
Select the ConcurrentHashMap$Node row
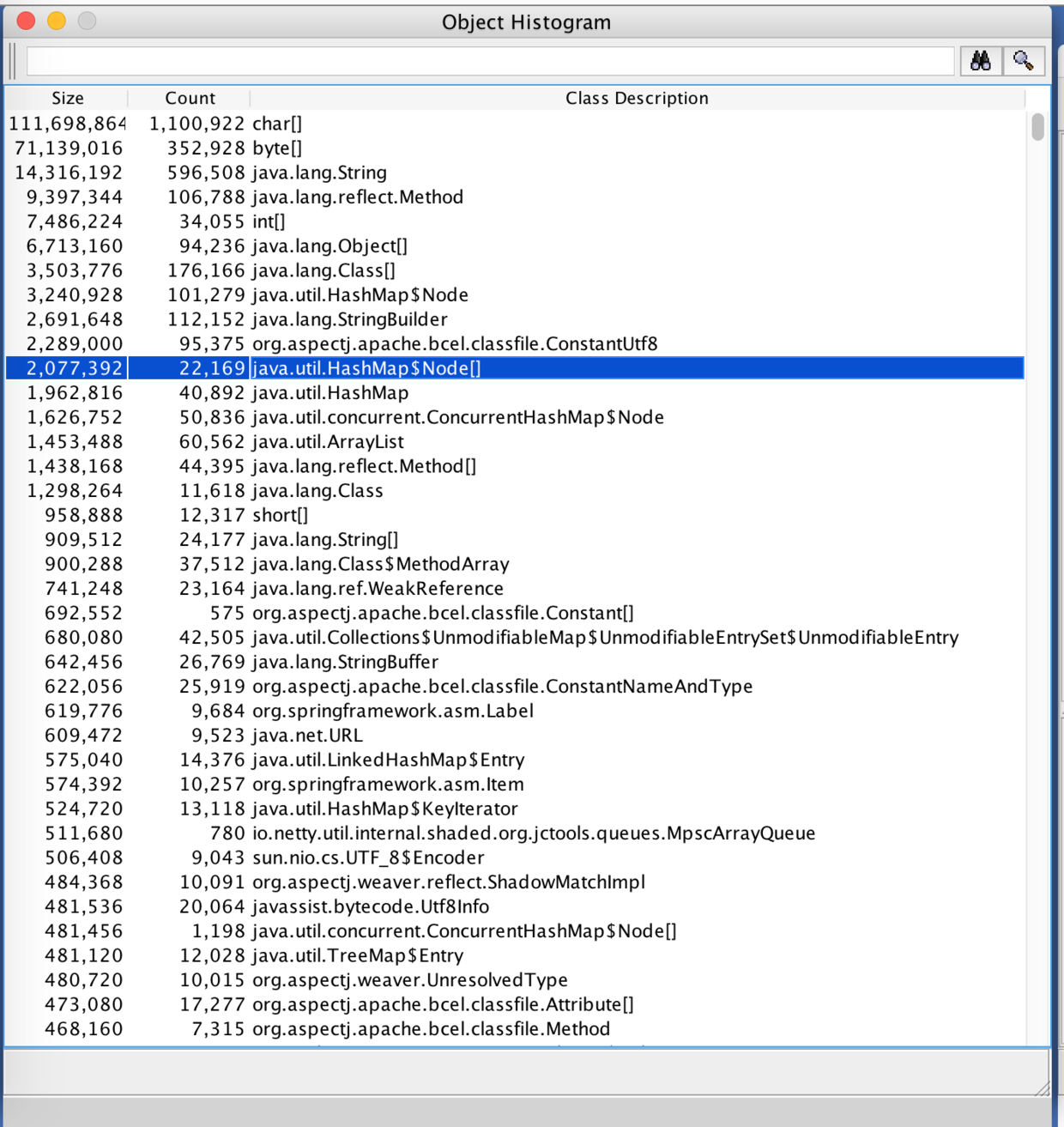click(515, 417)
